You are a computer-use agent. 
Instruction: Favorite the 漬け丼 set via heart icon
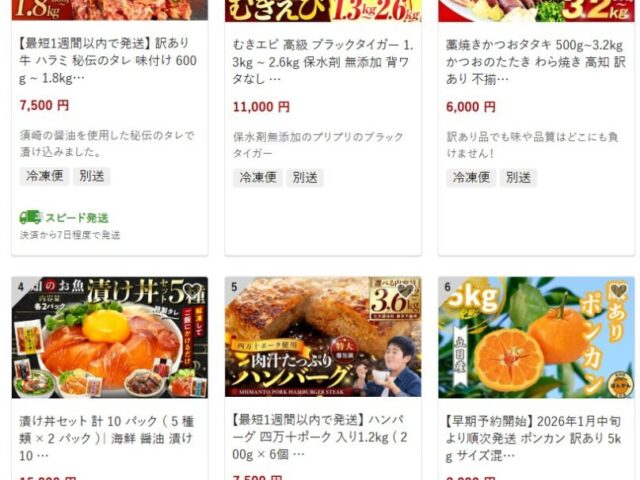(x=192, y=291)
